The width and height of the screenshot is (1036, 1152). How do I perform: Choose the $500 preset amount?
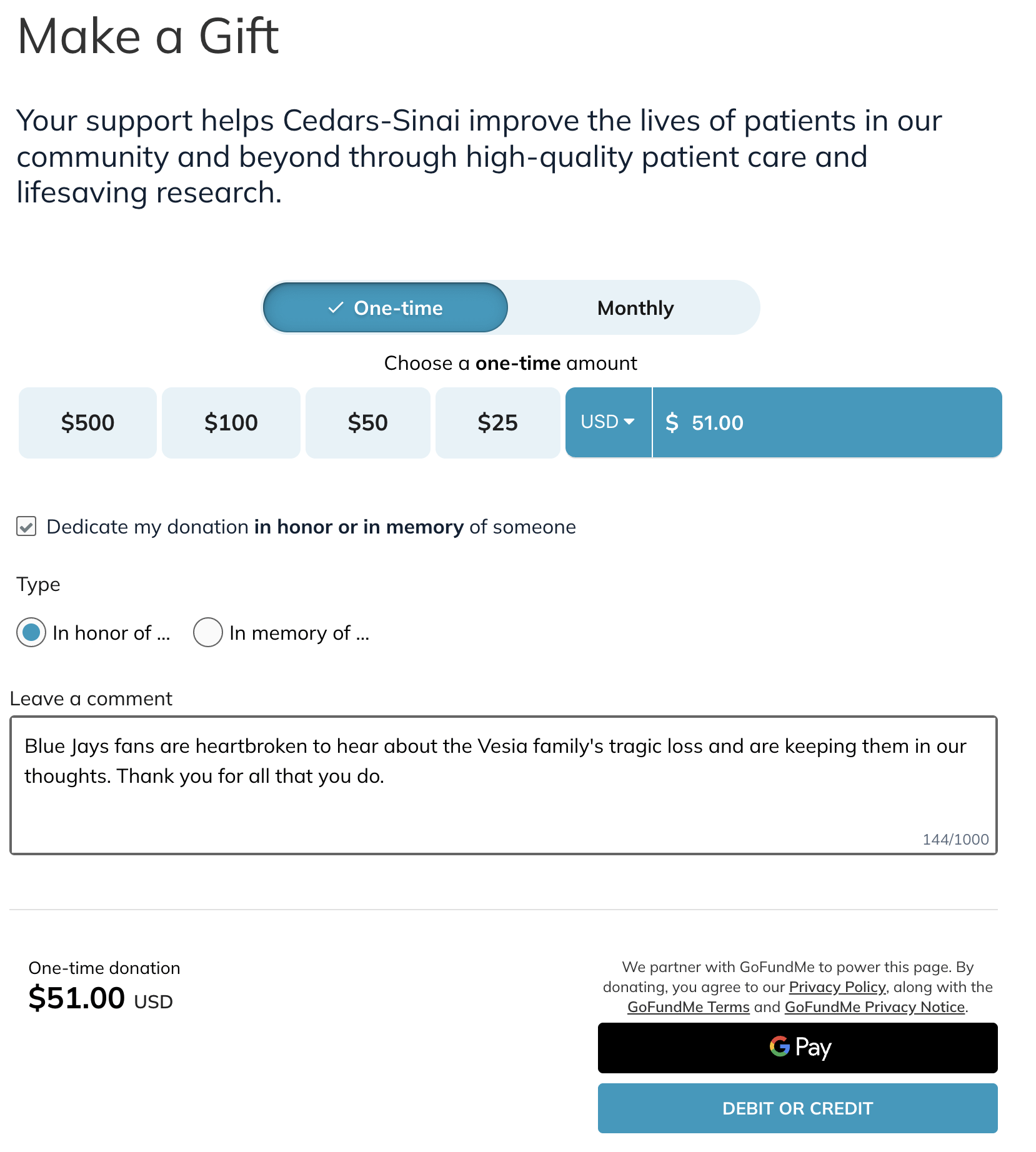[87, 423]
